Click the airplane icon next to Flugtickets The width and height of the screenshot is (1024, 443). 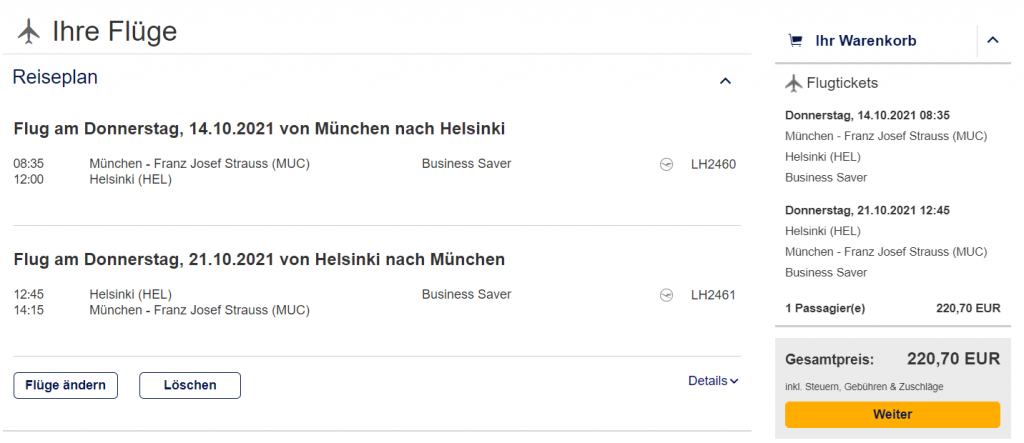click(x=794, y=83)
